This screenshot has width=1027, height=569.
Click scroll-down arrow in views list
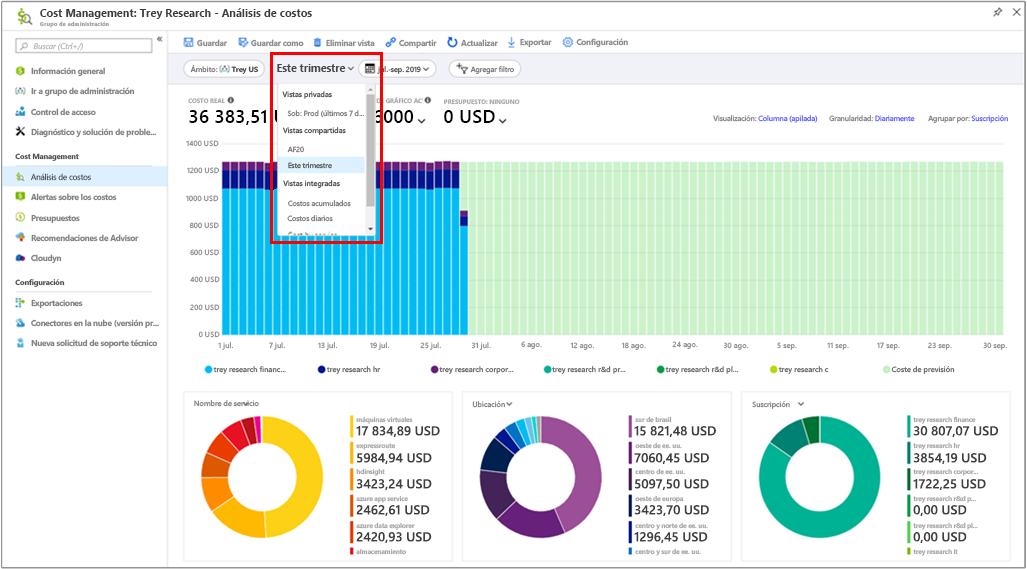click(x=370, y=229)
